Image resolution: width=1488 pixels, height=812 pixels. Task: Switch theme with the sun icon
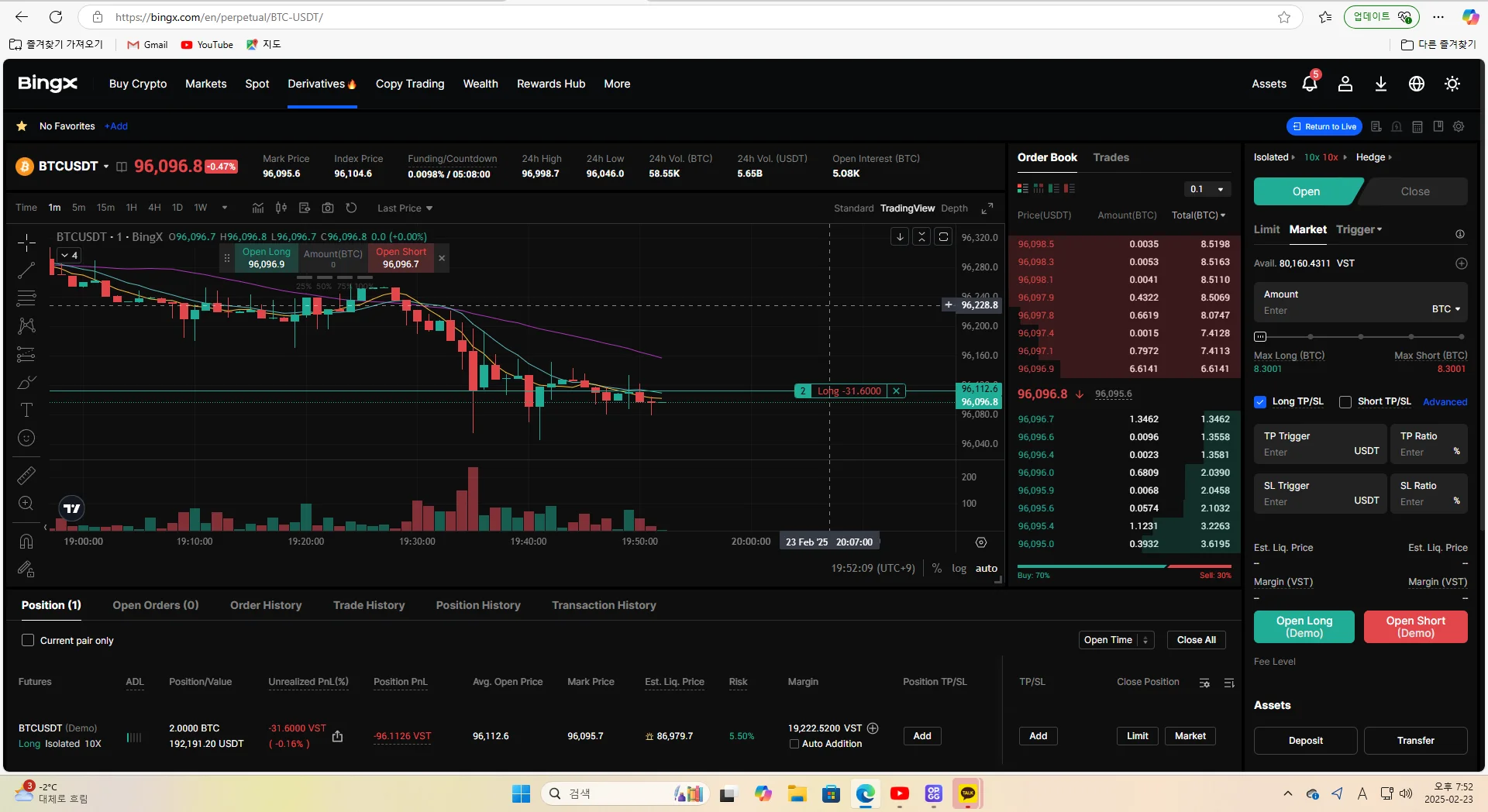[1452, 84]
